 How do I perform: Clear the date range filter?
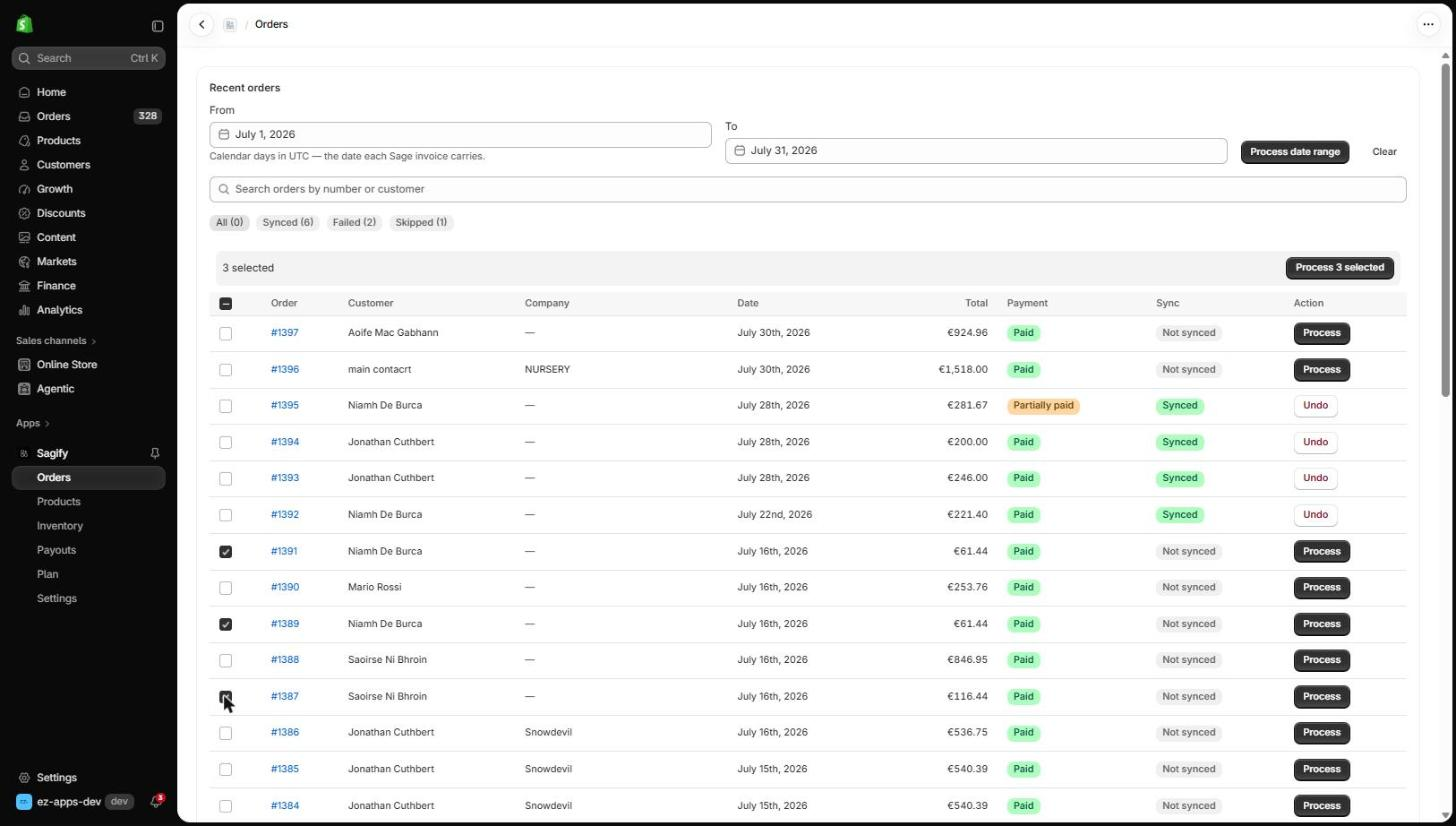(x=1384, y=152)
